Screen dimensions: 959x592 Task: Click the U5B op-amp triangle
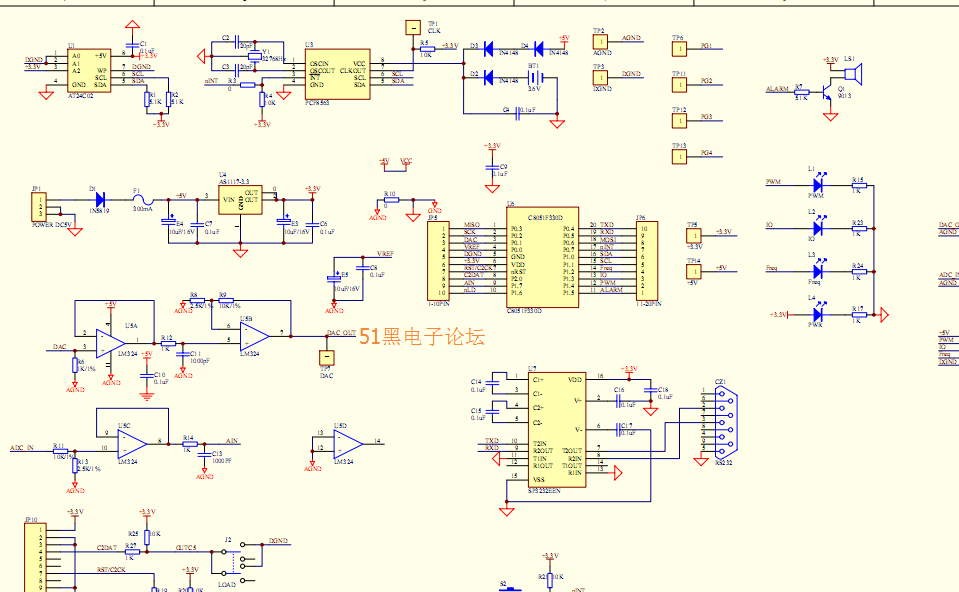click(x=254, y=336)
